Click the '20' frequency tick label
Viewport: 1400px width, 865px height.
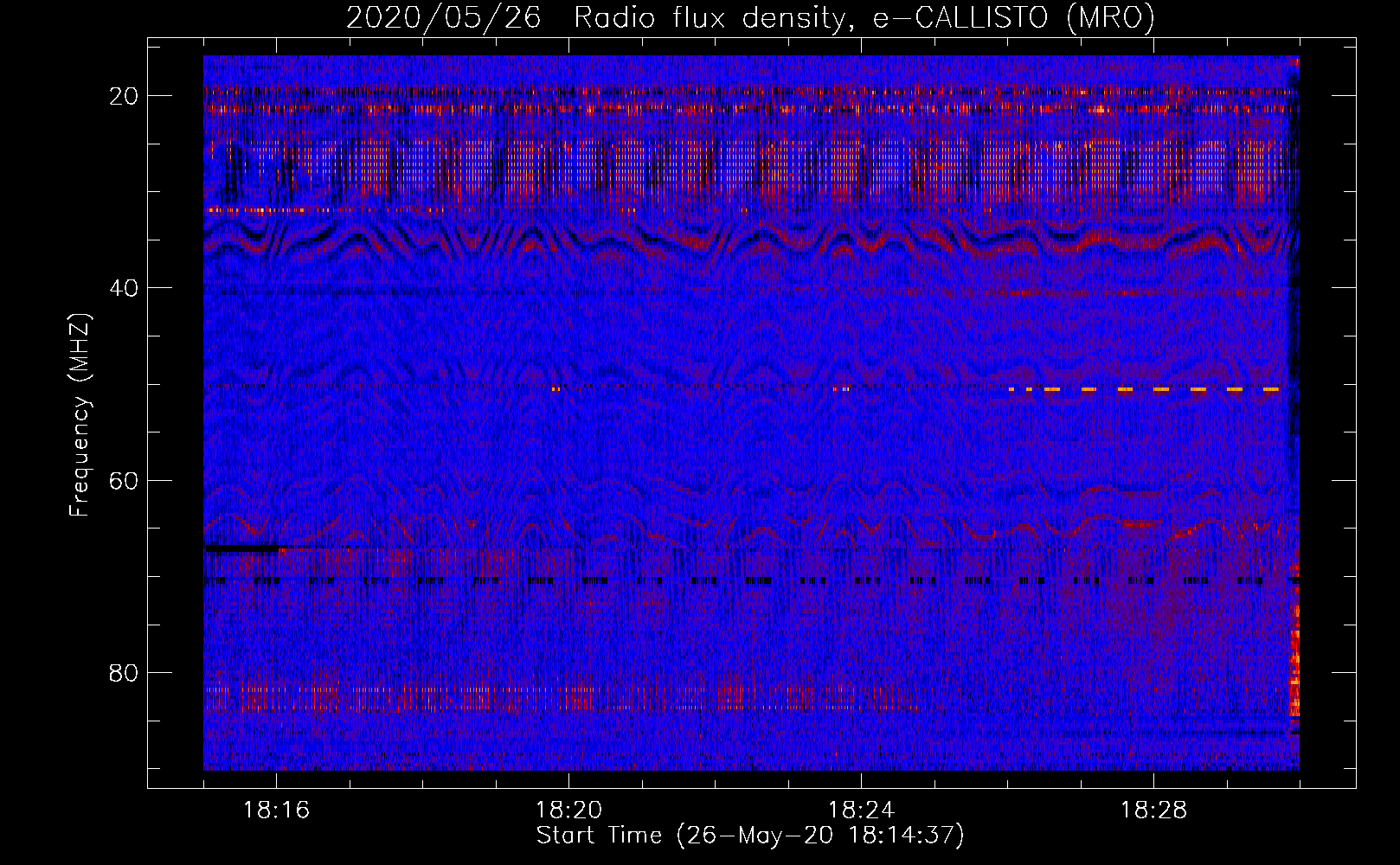125,96
